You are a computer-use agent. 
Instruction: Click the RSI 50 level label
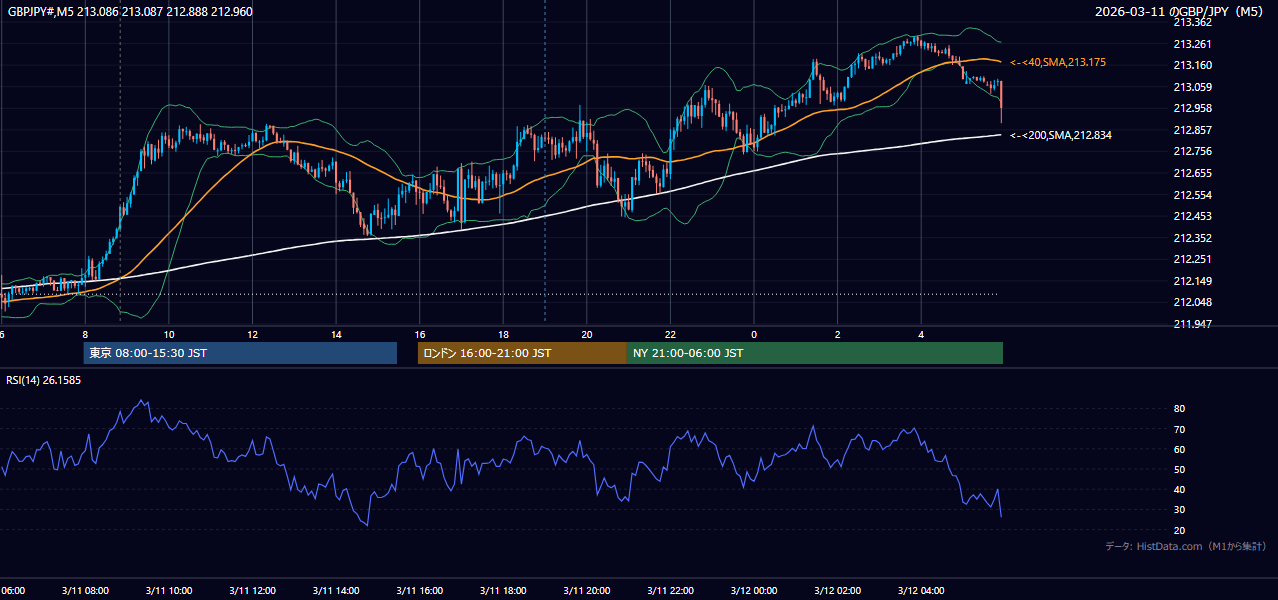click(x=1179, y=469)
